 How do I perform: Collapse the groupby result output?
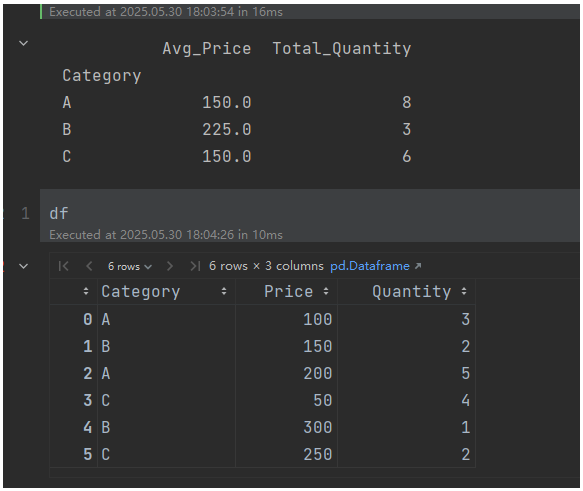(23, 43)
